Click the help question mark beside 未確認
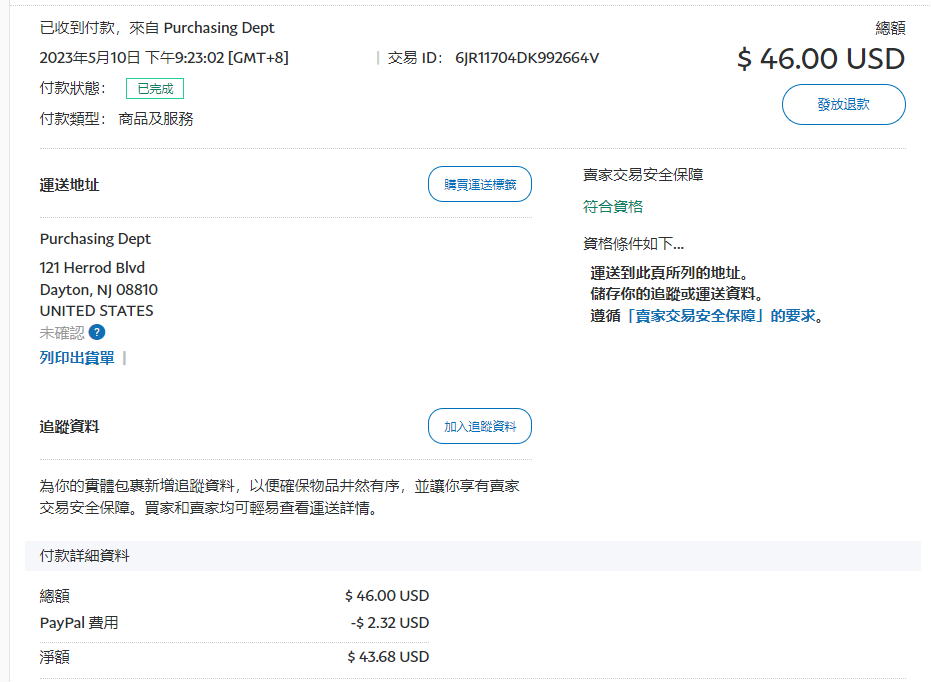Screen dimensions: 931x682 click(x=97, y=333)
